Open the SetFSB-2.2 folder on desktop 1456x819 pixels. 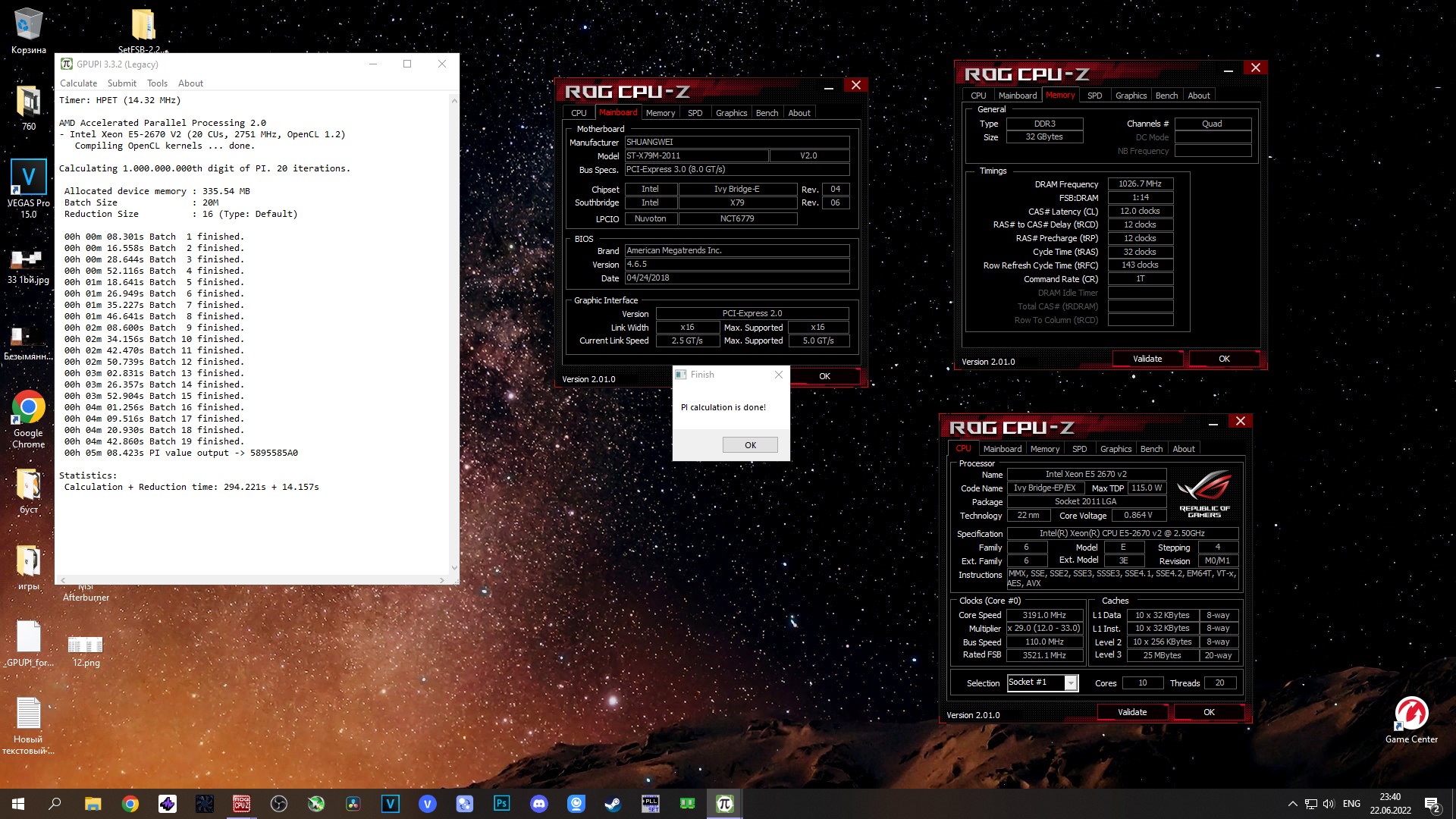pos(143,30)
